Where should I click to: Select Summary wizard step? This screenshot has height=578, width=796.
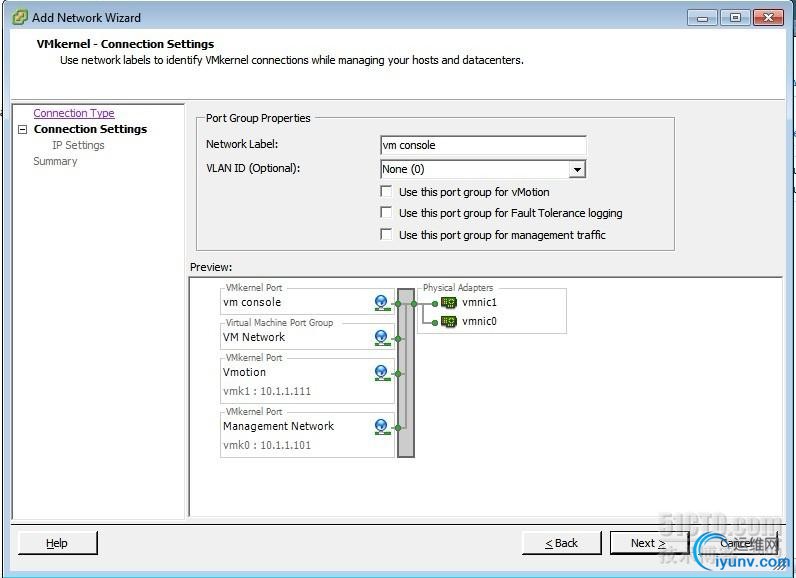(55, 161)
